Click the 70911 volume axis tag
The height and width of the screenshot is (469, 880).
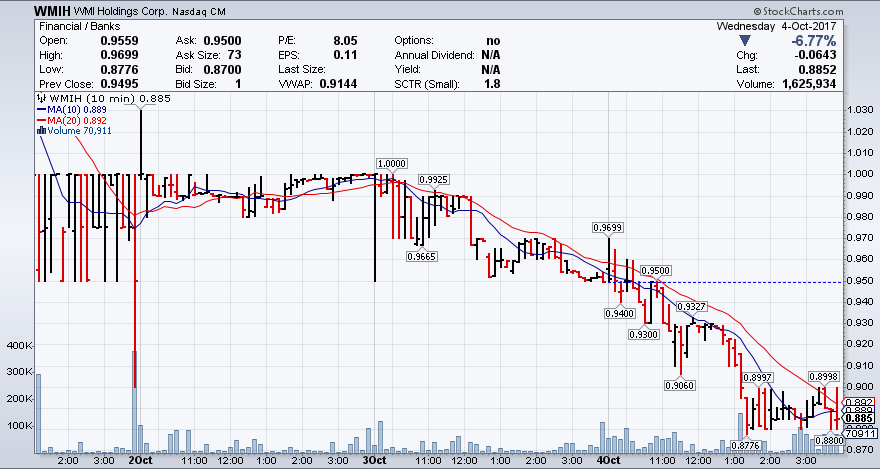click(861, 433)
